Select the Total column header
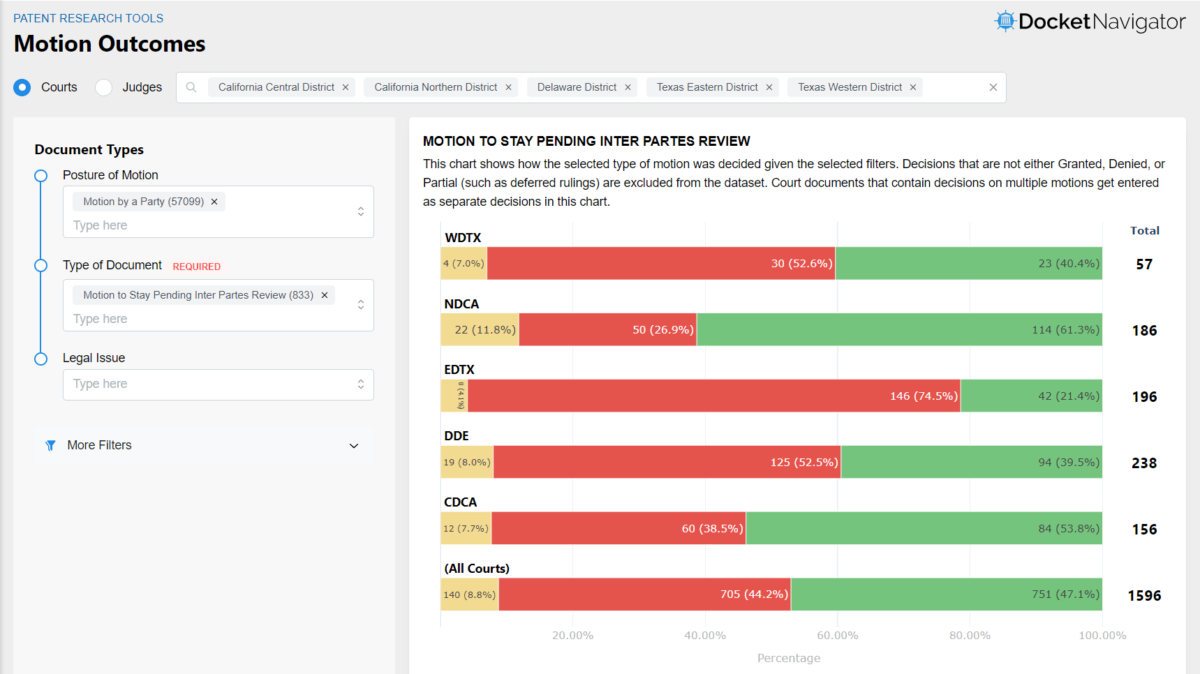The width and height of the screenshot is (1200, 674). pyautogui.click(x=1144, y=230)
